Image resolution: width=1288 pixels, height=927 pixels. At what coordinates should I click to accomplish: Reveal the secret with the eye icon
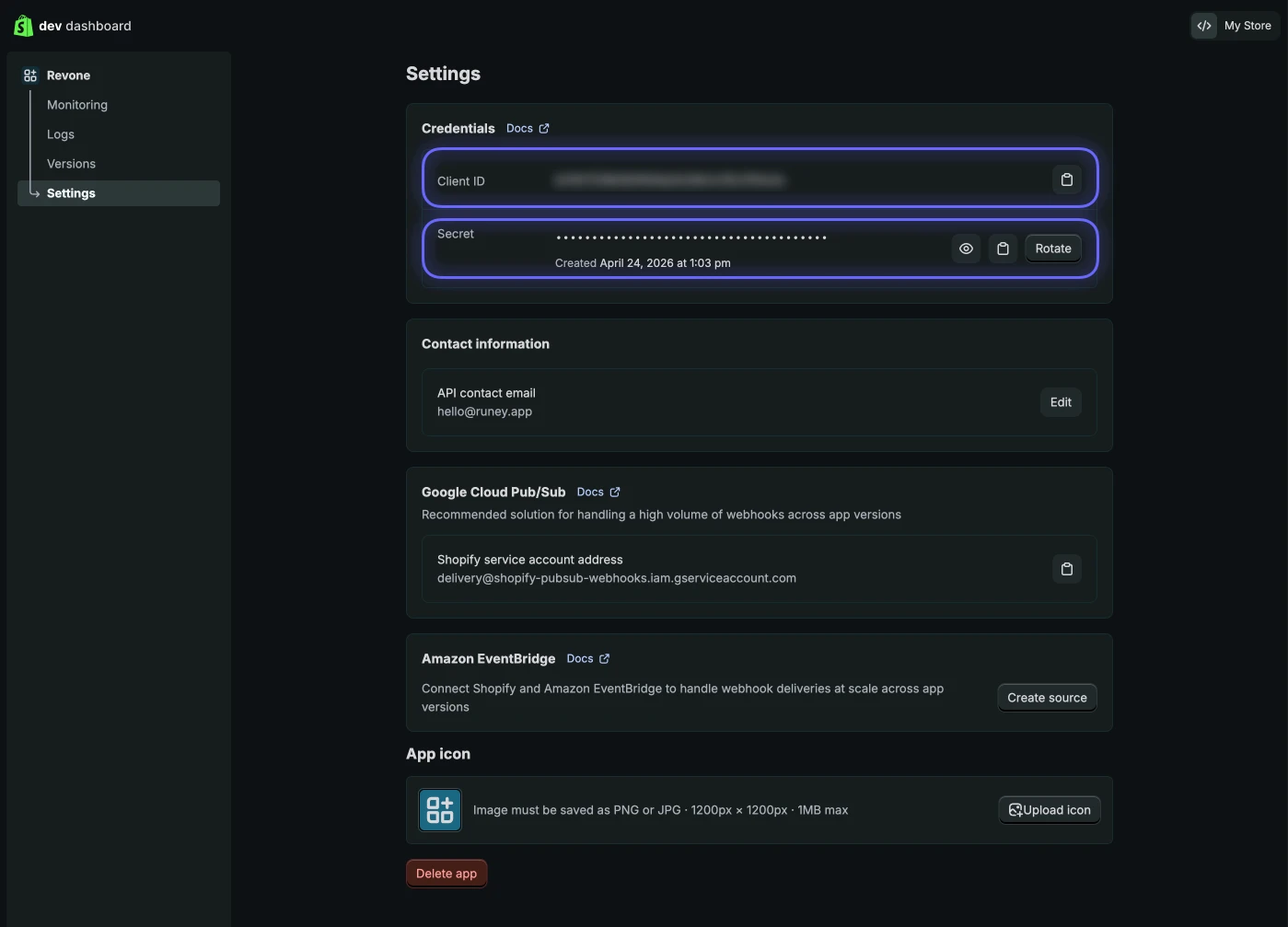(x=966, y=249)
